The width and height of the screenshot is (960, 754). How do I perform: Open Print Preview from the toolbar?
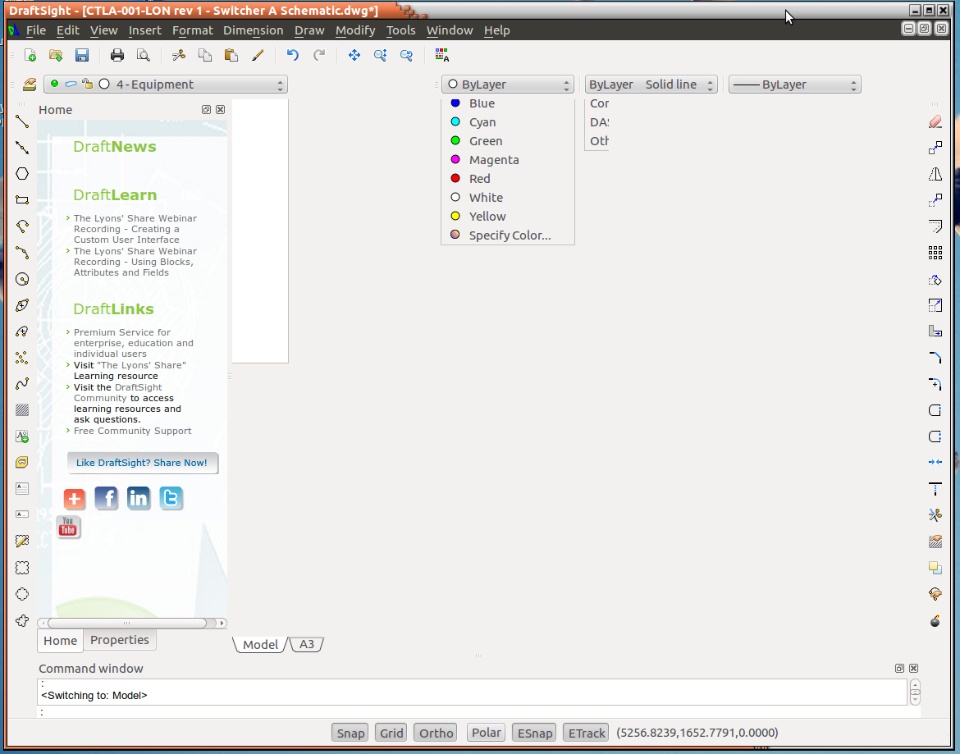click(143, 55)
